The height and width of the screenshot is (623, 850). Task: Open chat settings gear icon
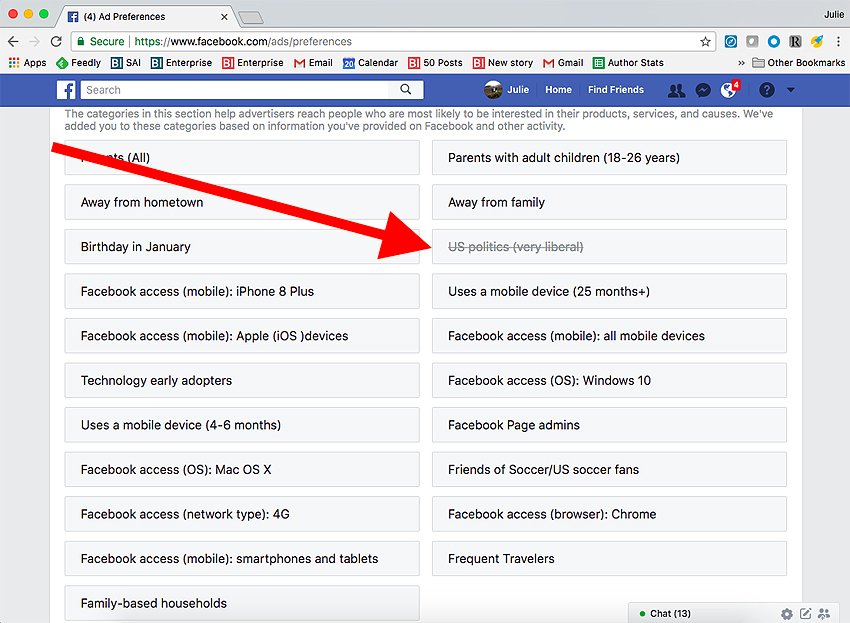click(787, 614)
